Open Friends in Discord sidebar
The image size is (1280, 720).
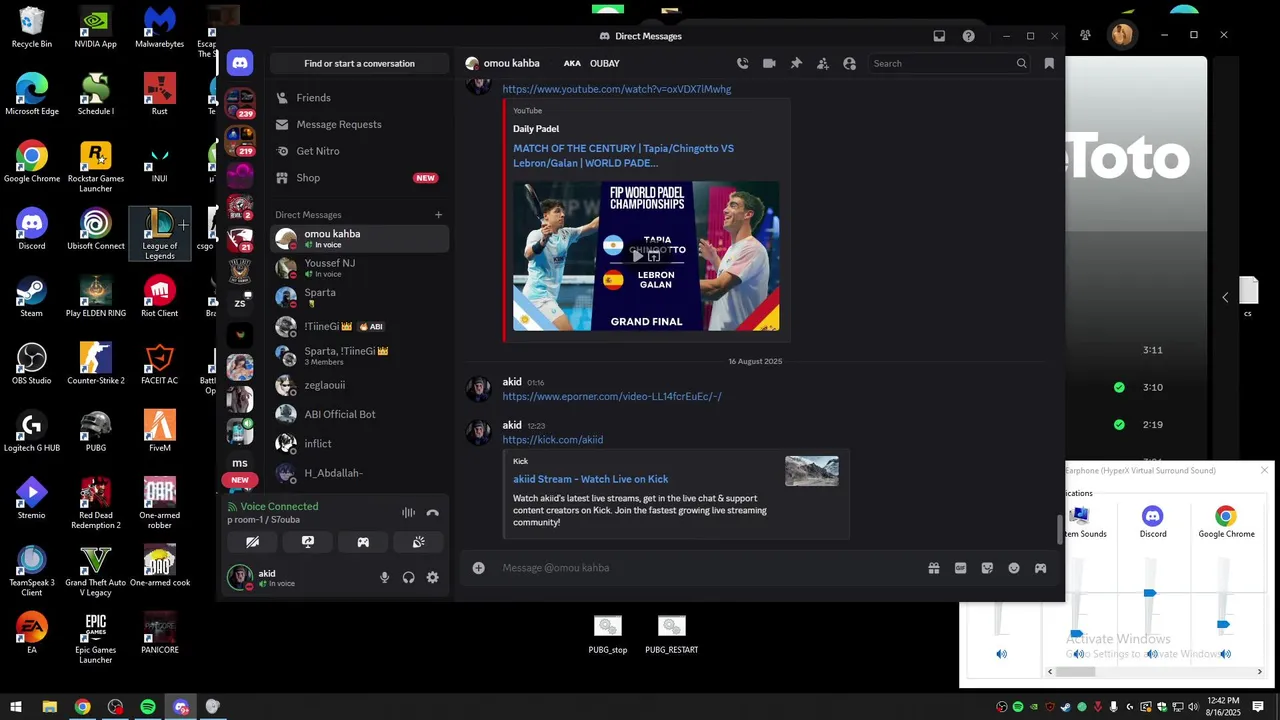pyautogui.click(x=359, y=98)
